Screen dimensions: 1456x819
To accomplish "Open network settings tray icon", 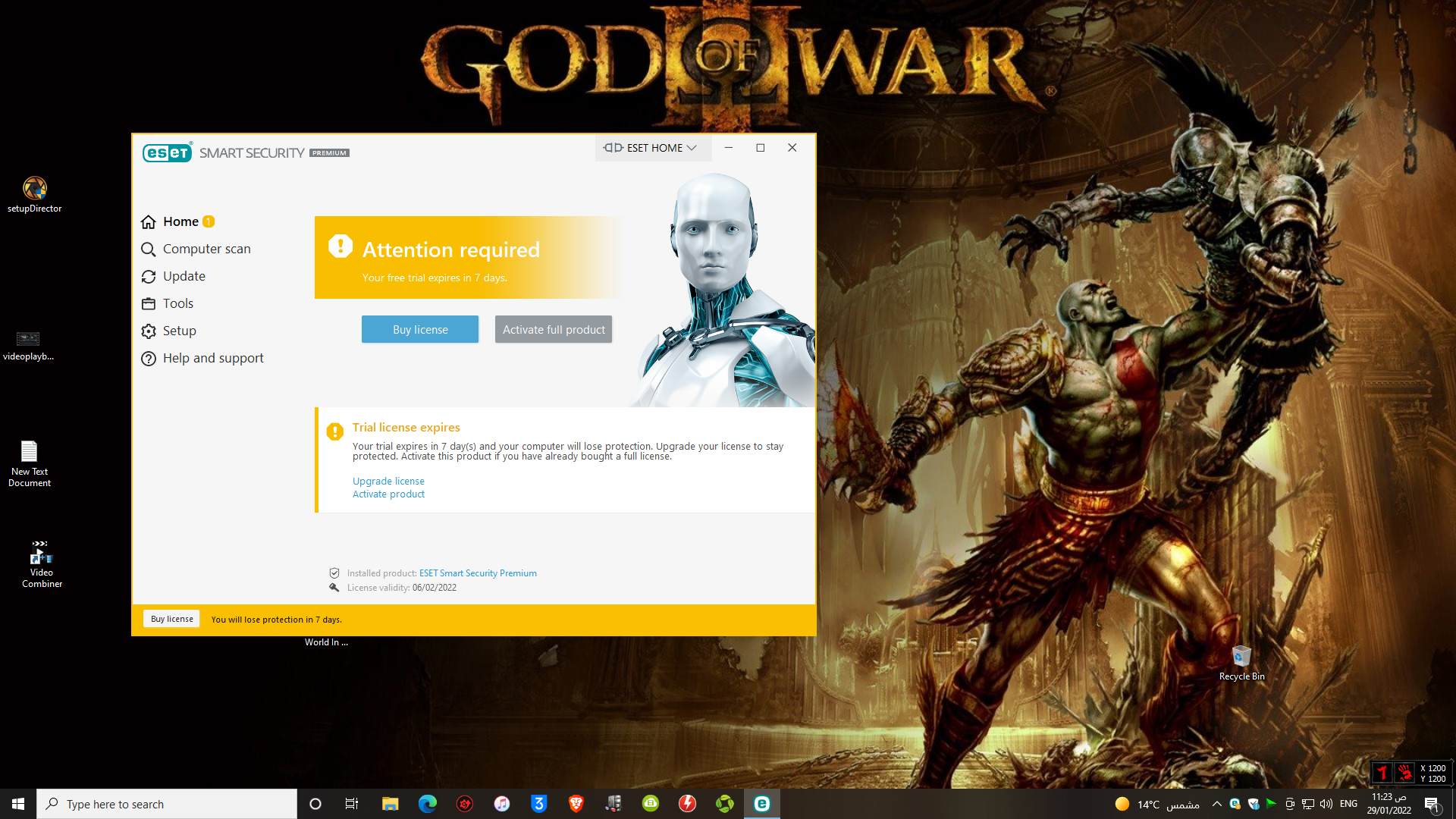I will [1308, 804].
